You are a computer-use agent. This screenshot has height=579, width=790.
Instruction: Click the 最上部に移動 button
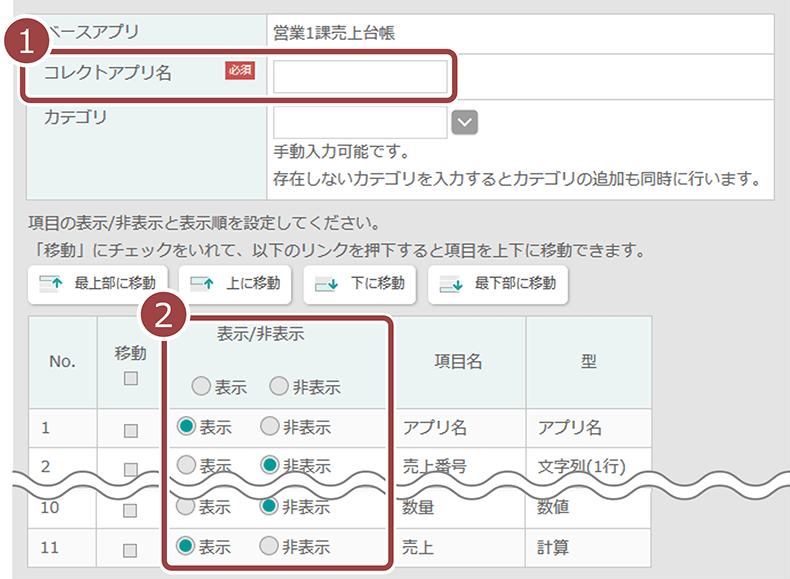97,284
